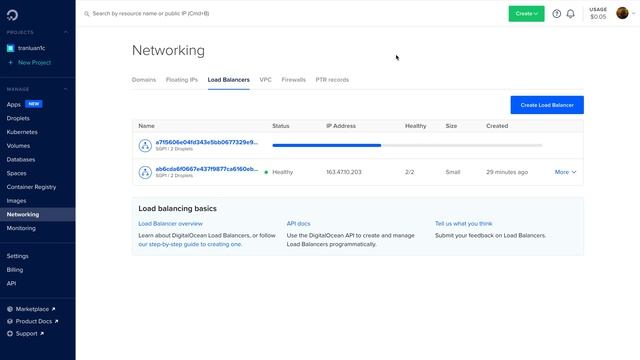
Task: Go to Apps in sidebar
Action: 13,104
